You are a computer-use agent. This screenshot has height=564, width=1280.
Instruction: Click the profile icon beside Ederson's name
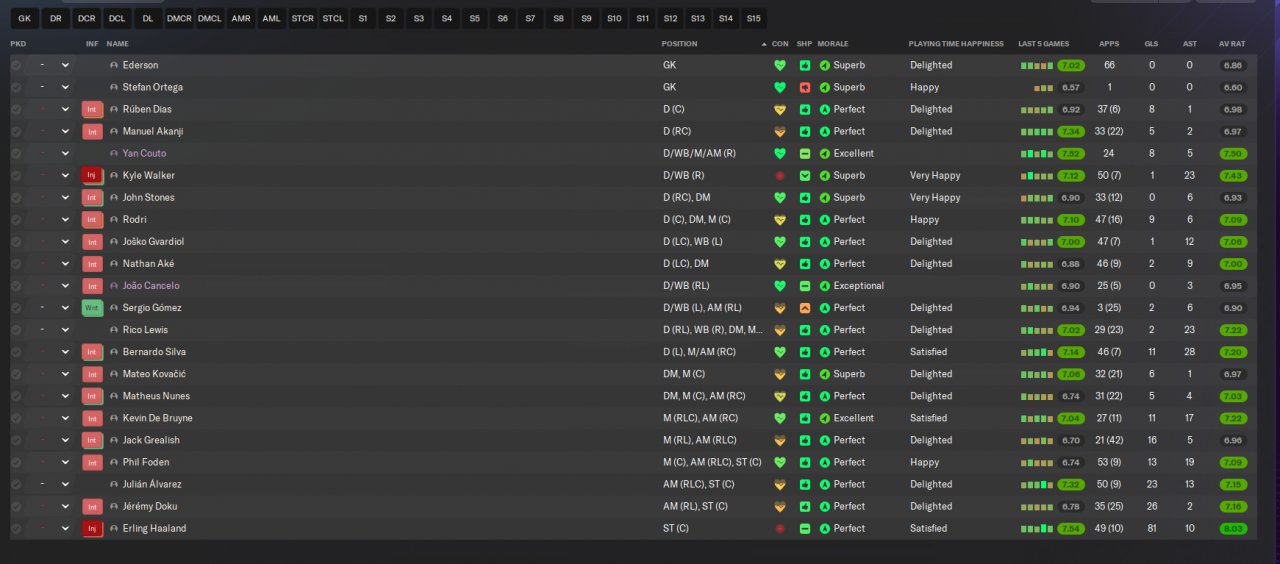pyautogui.click(x=114, y=65)
